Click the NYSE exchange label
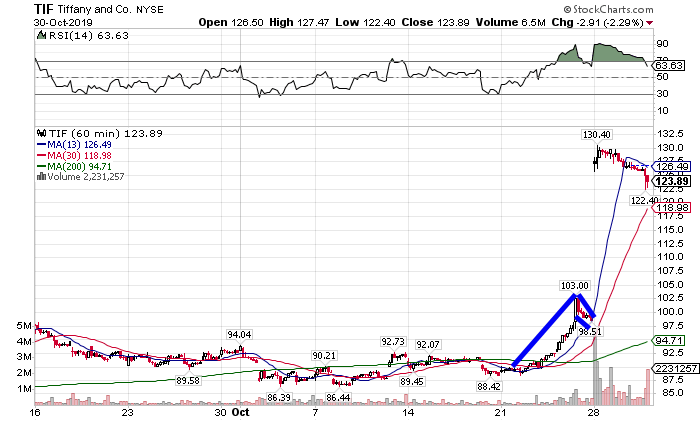 pos(150,9)
